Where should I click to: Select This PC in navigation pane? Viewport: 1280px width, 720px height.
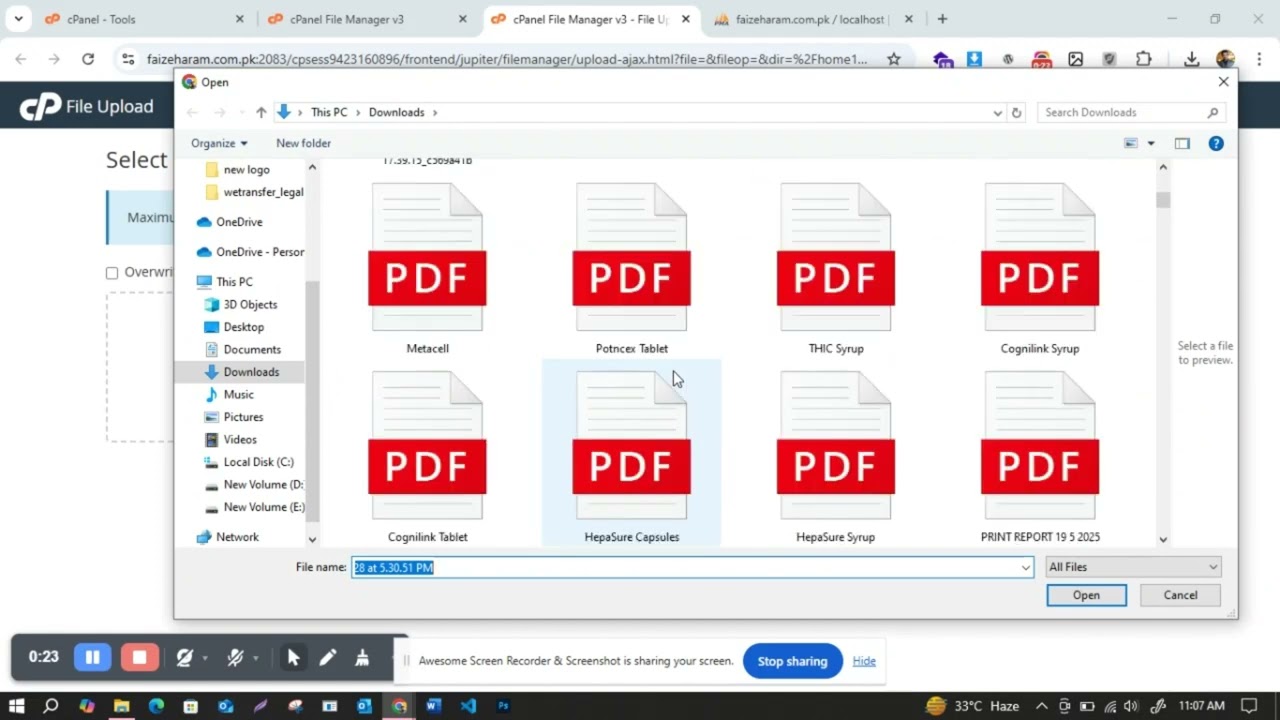coord(224,282)
